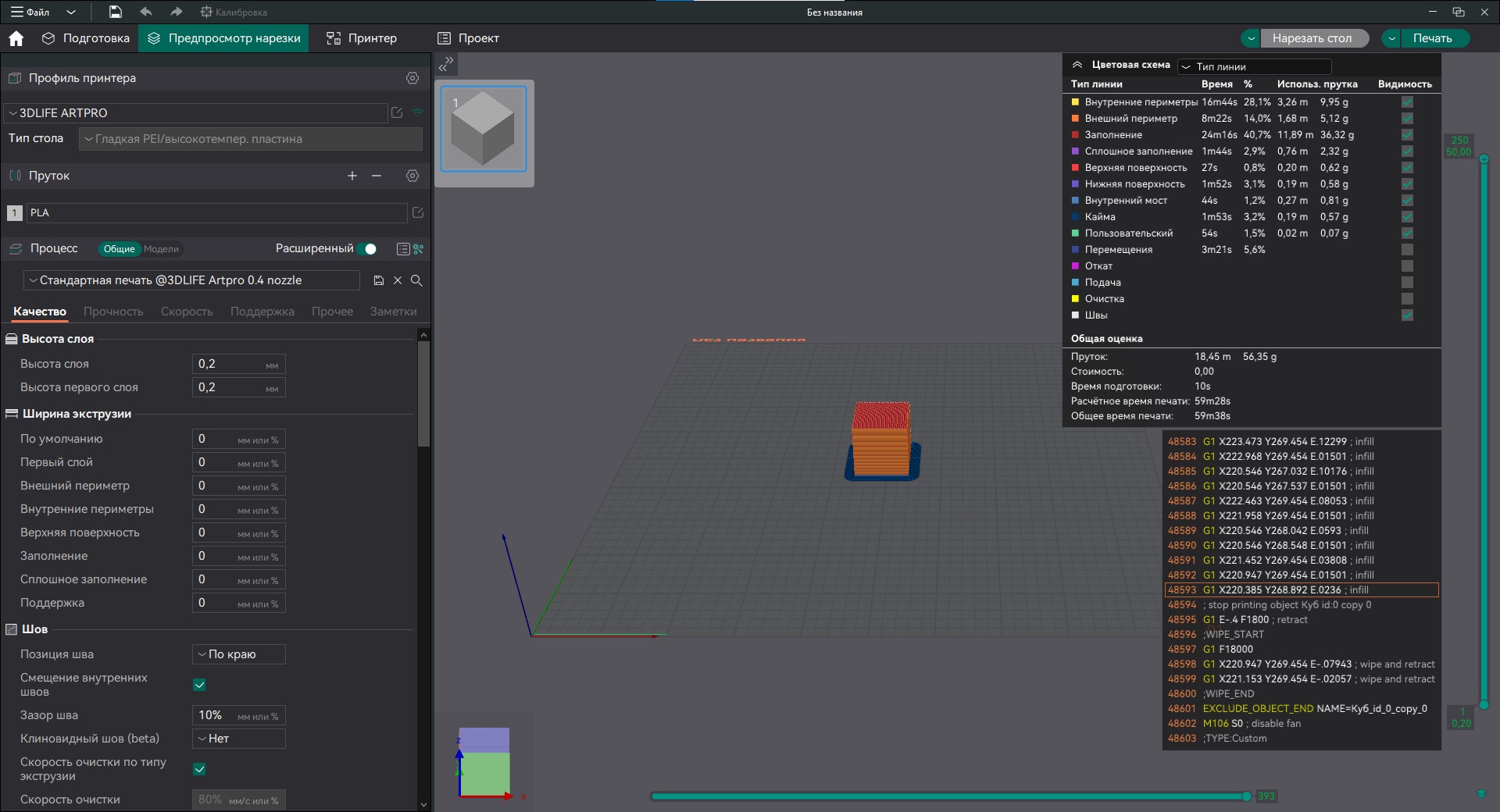Collapse the sidebar with double-arrow icon

click(446, 64)
